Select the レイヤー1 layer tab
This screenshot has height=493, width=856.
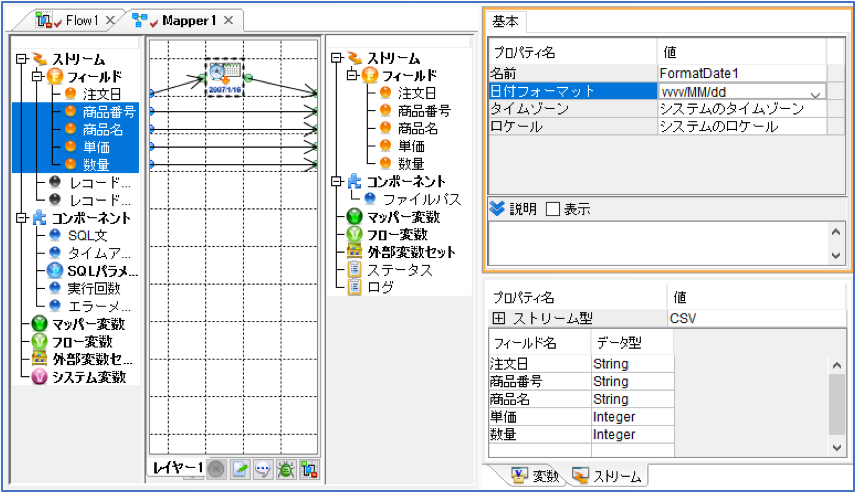click(x=177, y=467)
